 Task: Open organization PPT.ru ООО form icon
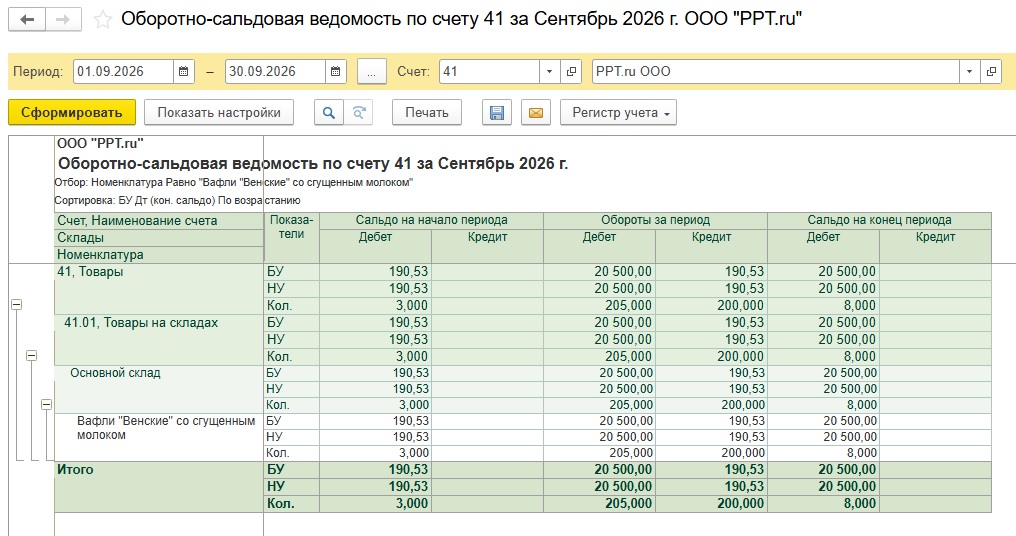[991, 71]
